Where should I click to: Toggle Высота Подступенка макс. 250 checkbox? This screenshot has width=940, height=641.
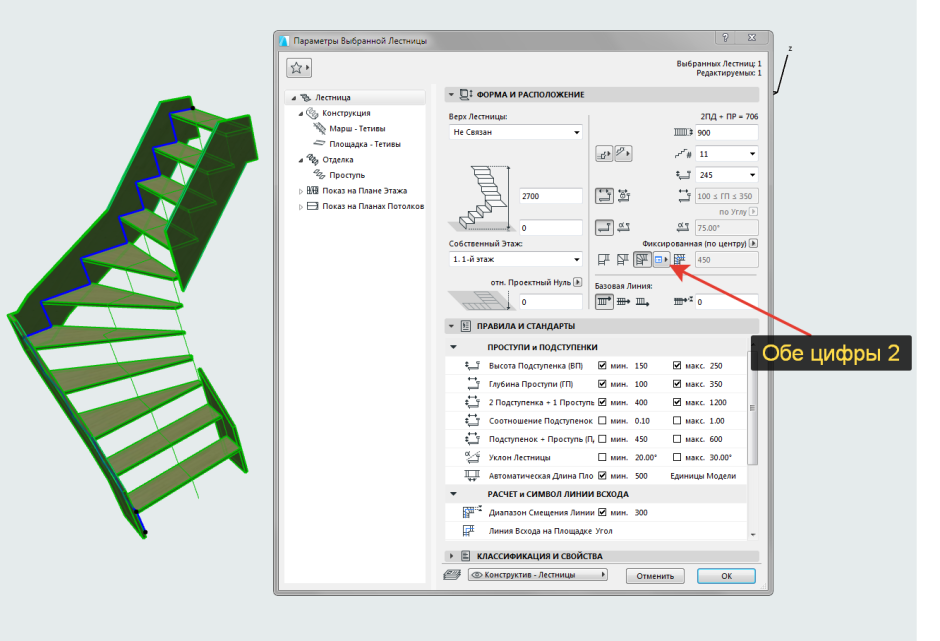tap(677, 365)
